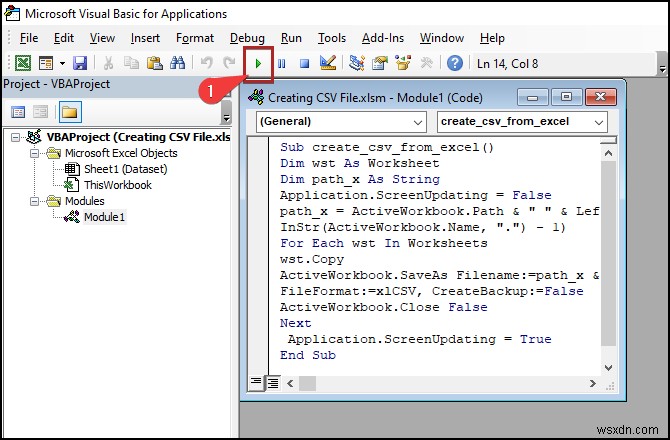The width and height of the screenshot is (670, 440).
Task: Open the View menu
Action: [x=102, y=38]
